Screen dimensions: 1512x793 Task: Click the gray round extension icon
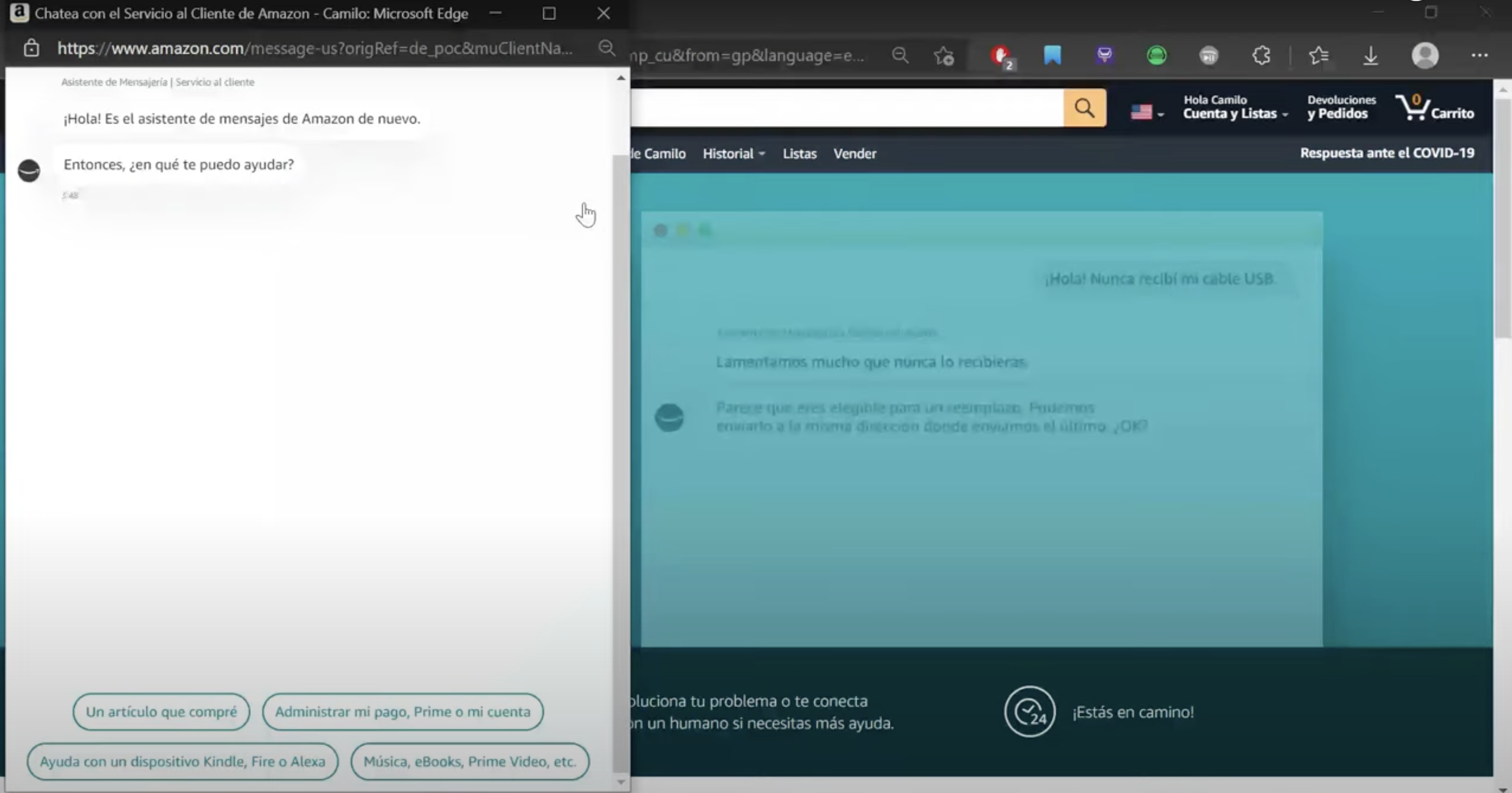[x=1209, y=56]
